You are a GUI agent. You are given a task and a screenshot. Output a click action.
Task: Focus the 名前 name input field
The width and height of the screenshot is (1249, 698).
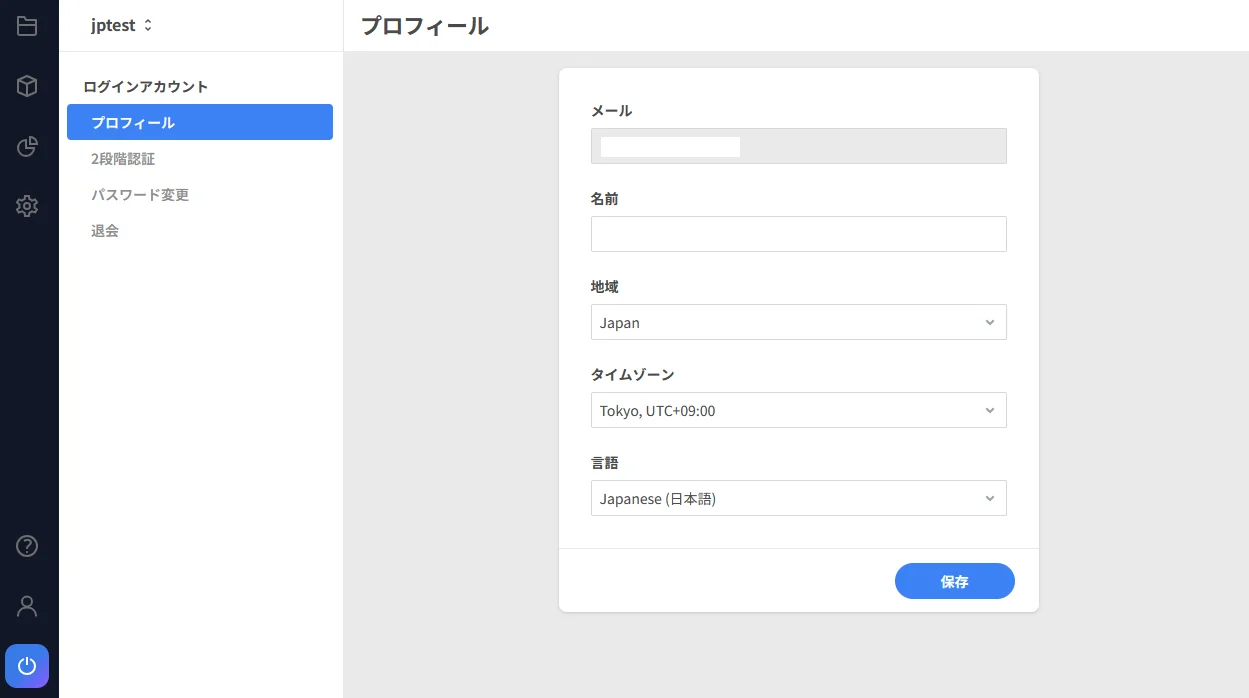pos(799,234)
